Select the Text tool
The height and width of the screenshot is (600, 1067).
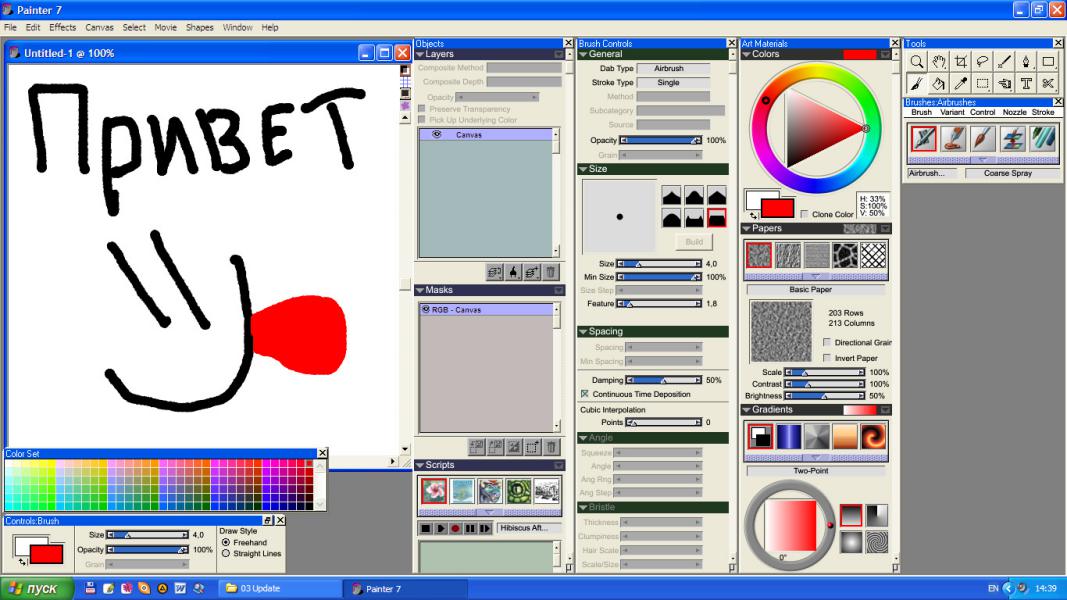tap(1026, 84)
